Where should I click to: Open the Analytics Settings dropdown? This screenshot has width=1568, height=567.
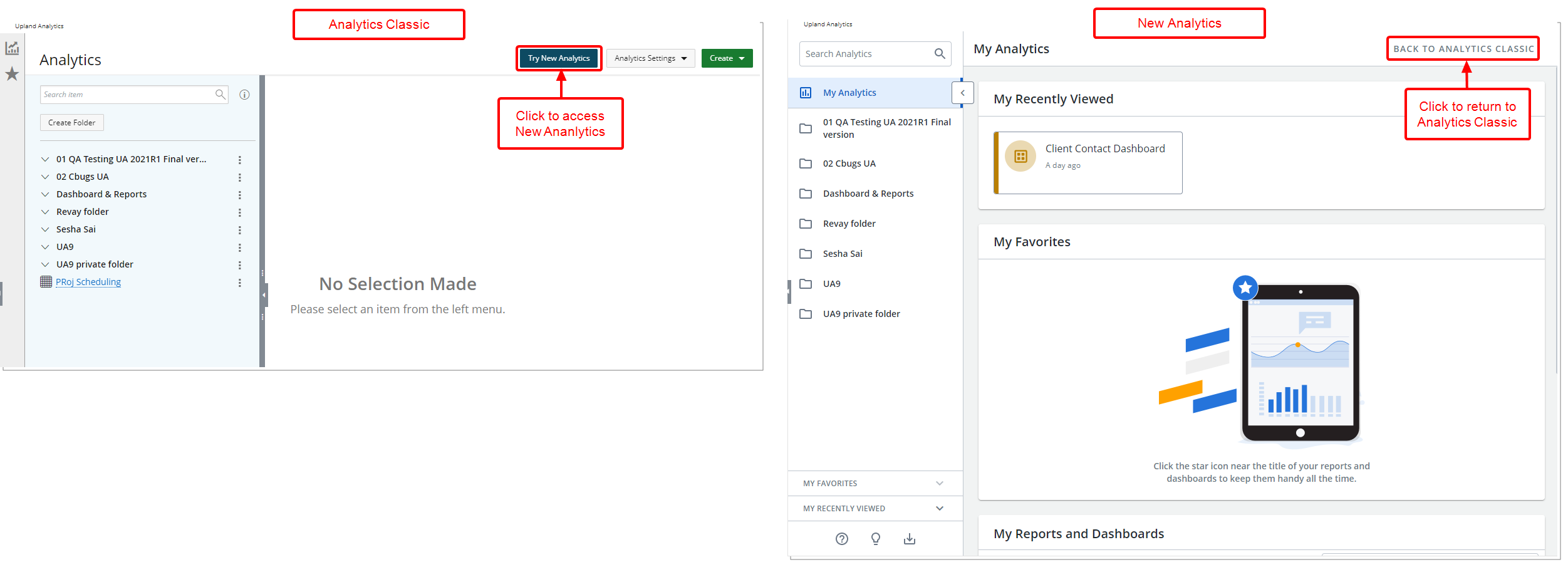click(x=650, y=58)
